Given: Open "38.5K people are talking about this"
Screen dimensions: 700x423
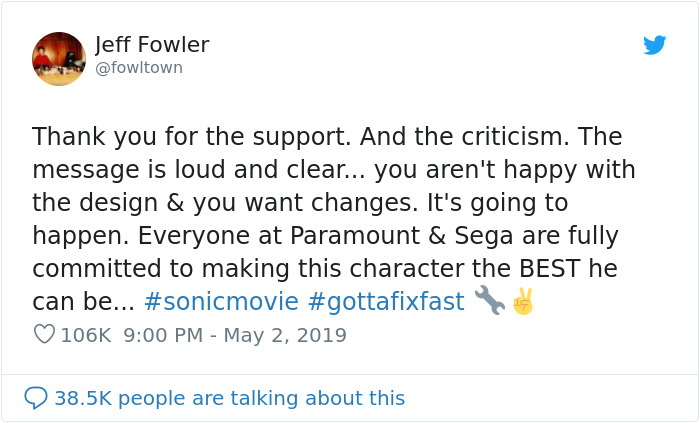Looking at the screenshot, I should point(229,398).
